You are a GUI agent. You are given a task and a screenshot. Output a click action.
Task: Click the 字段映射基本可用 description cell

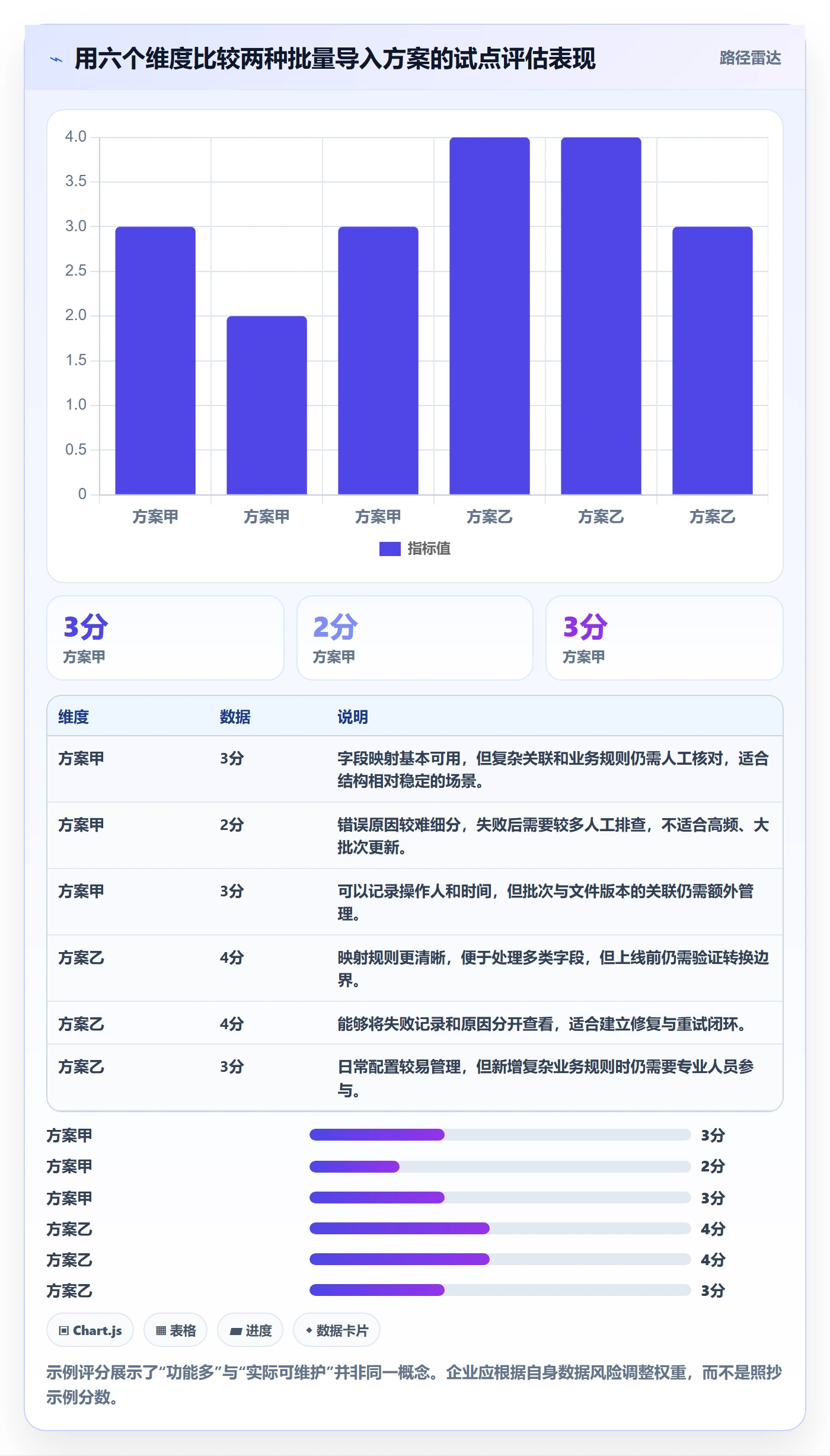[x=553, y=769]
